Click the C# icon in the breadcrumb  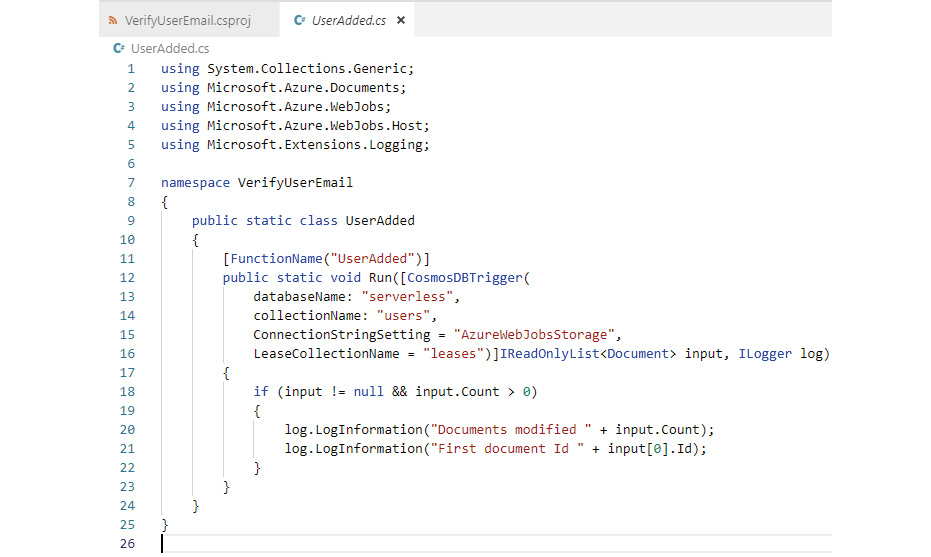[x=119, y=48]
